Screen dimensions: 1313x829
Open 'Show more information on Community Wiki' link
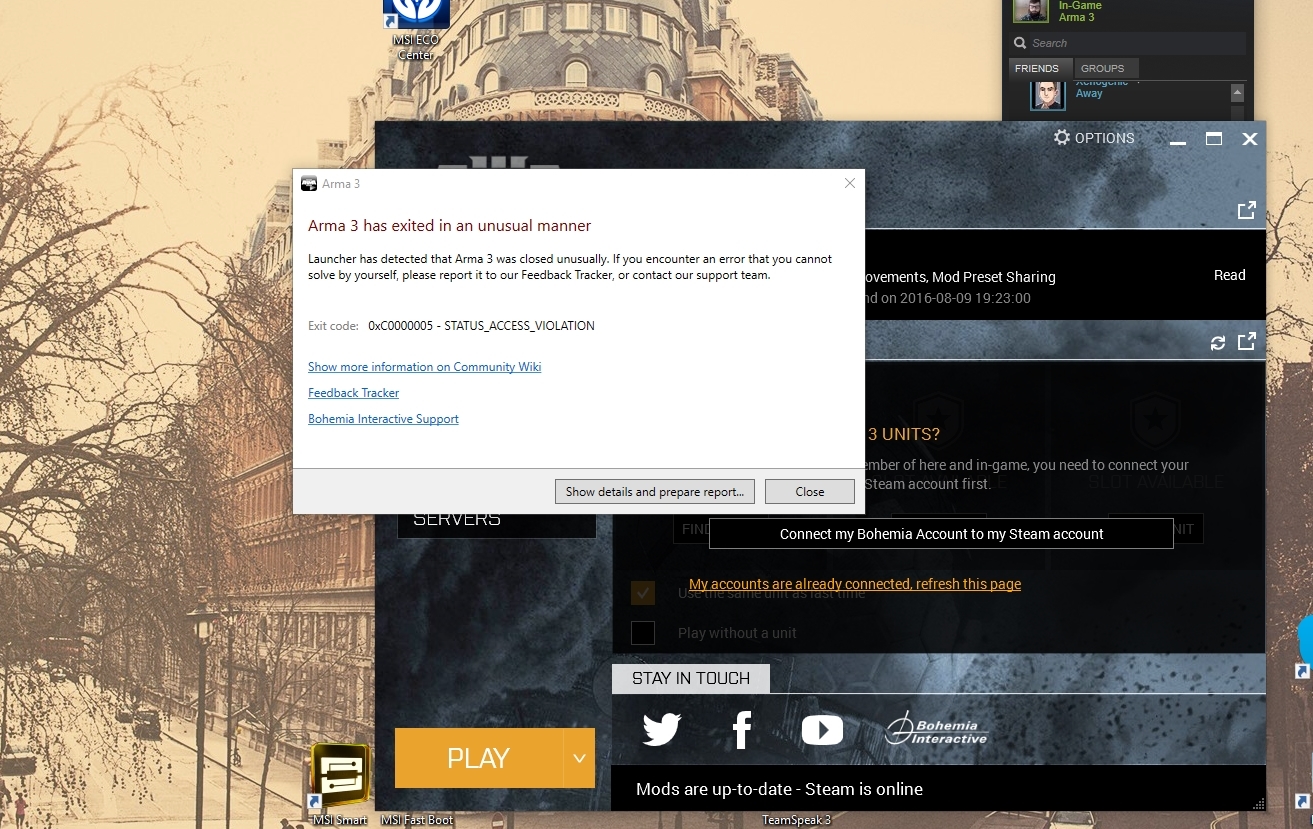click(424, 367)
